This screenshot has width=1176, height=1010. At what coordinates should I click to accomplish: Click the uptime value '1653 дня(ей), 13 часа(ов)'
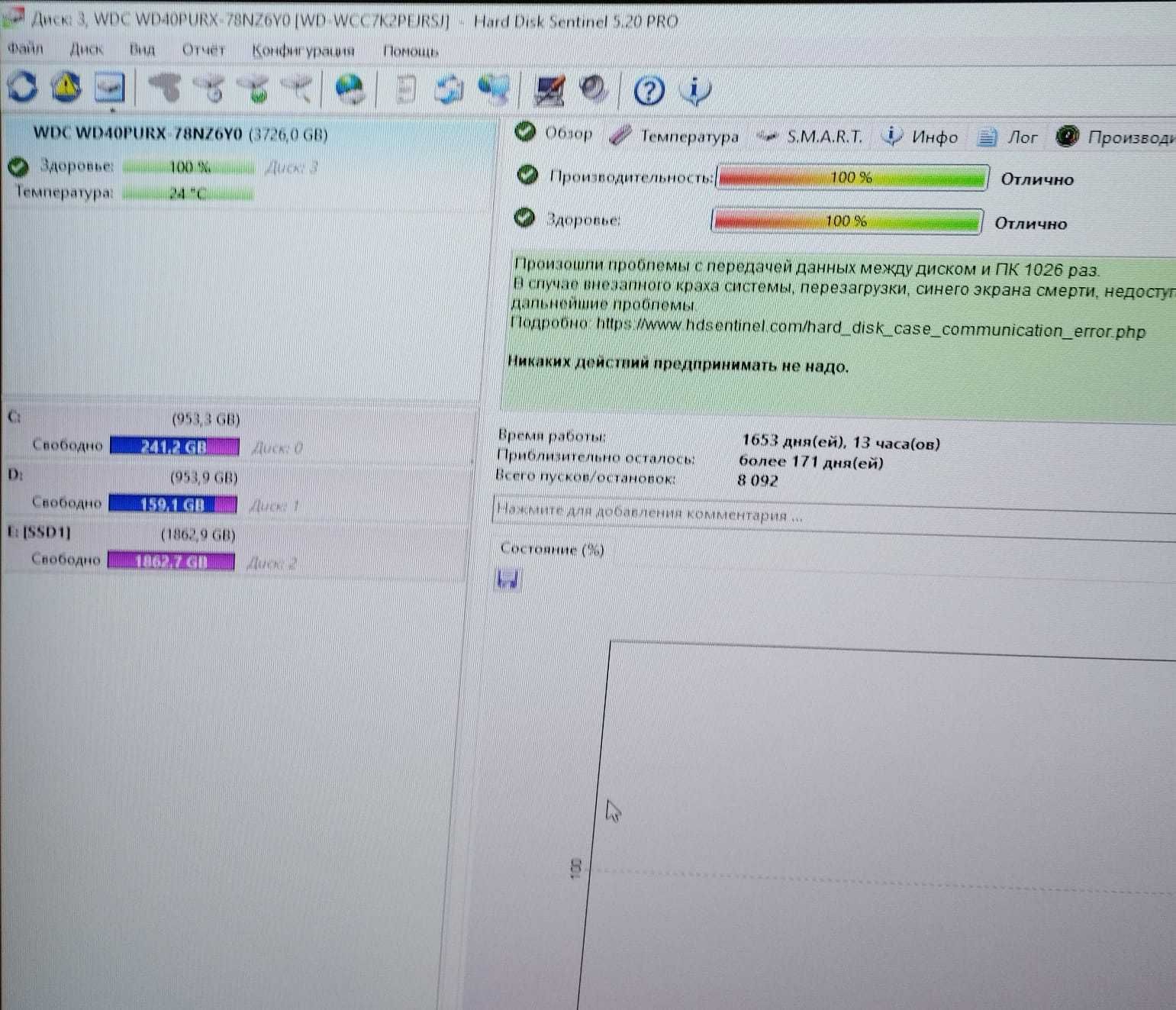pyautogui.click(x=840, y=442)
